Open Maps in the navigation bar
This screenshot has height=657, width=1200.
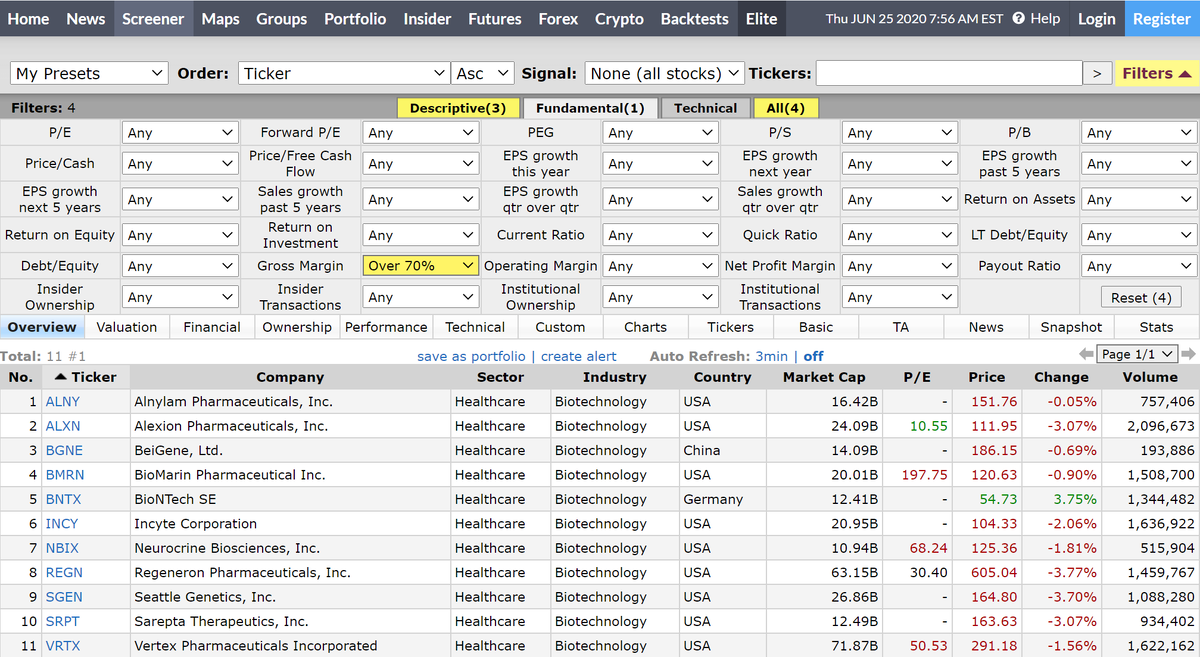tap(220, 19)
